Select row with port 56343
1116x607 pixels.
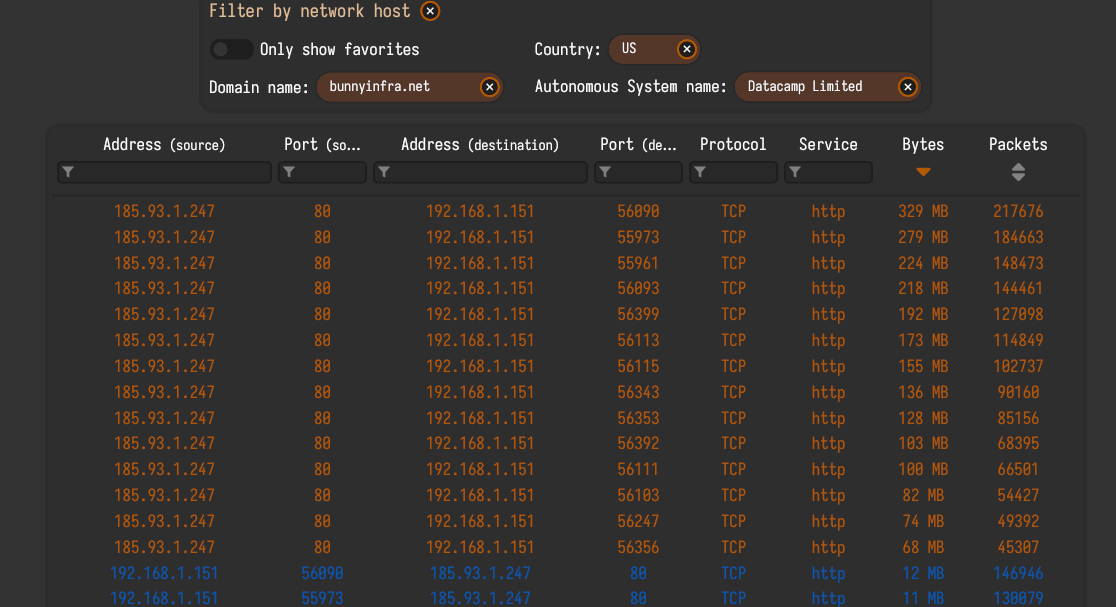[567, 392]
